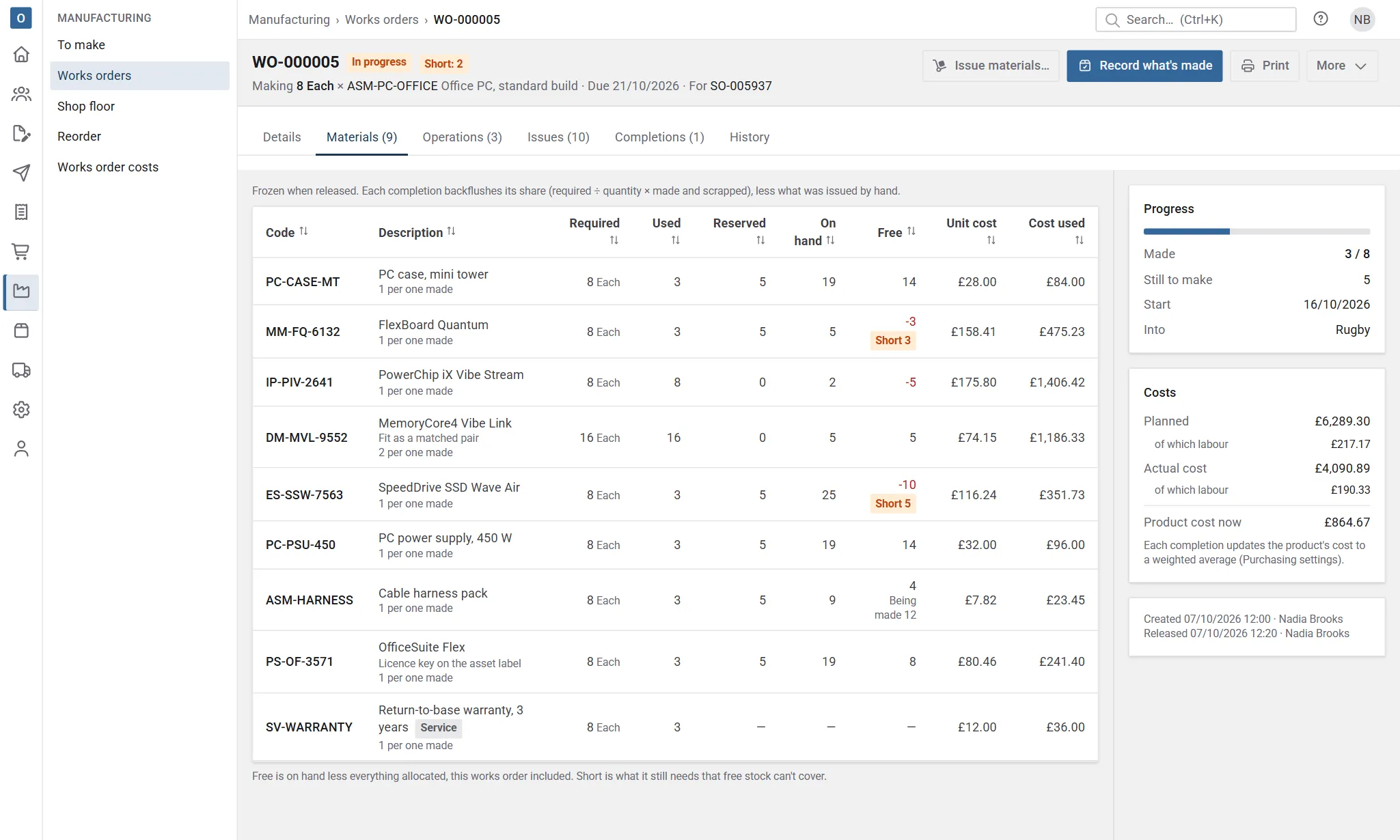Expand the More dropdown menu
This screenshot has width=1400, height=840.
(x=1342, y=66)
